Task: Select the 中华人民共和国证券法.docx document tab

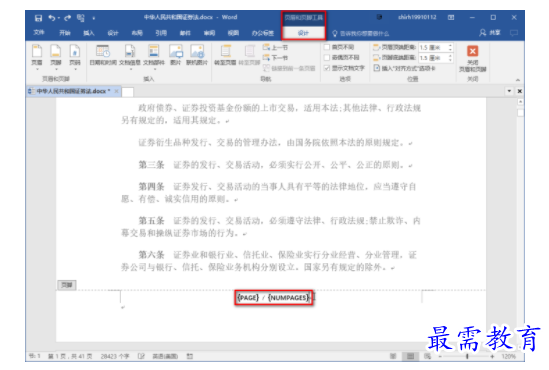Action: click(73, 91)
